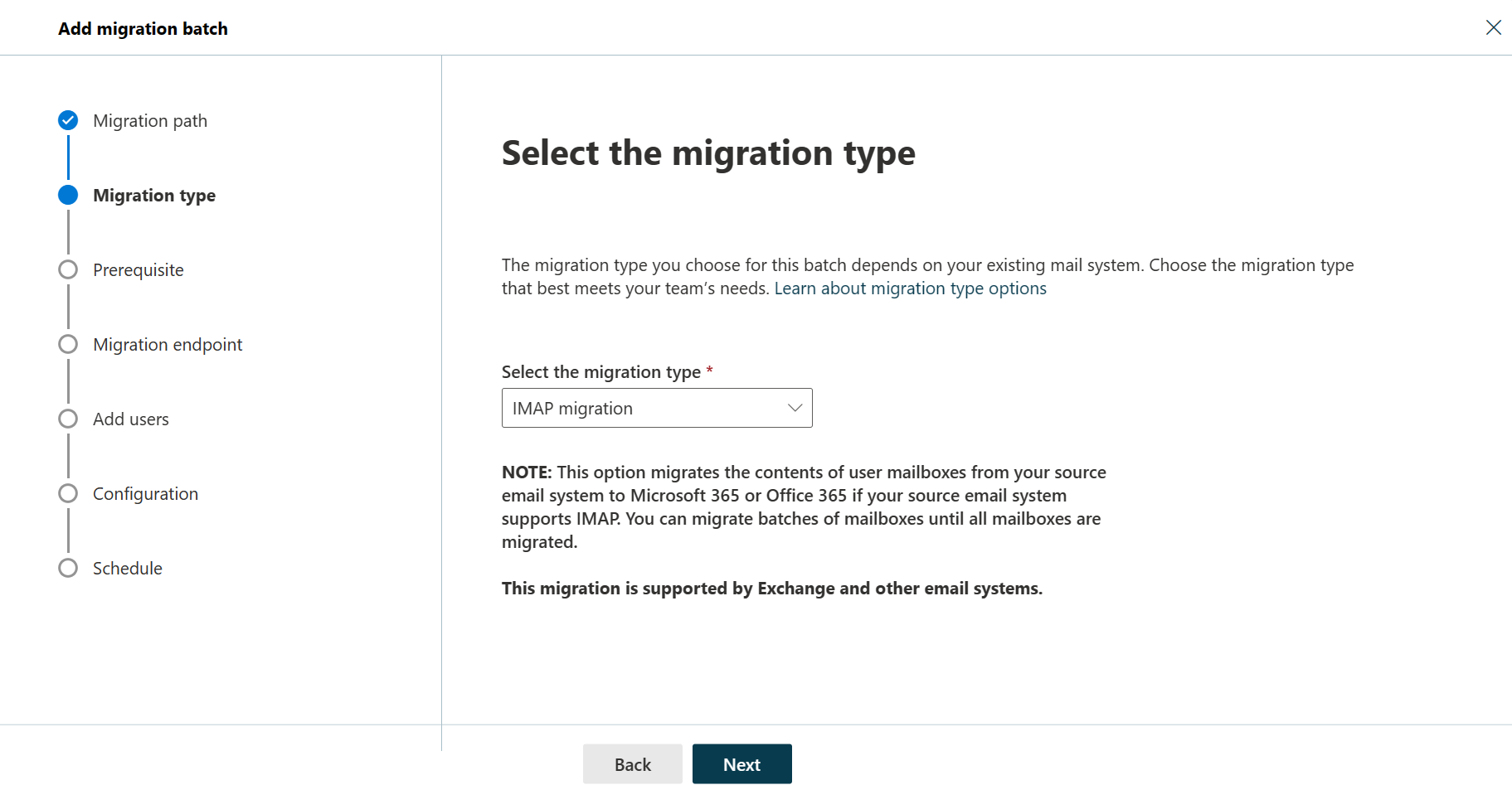Viewport: 1512px width, 785px height.
Task: Select the Prerequisite radio-style step marker
Action: (67, 269)
